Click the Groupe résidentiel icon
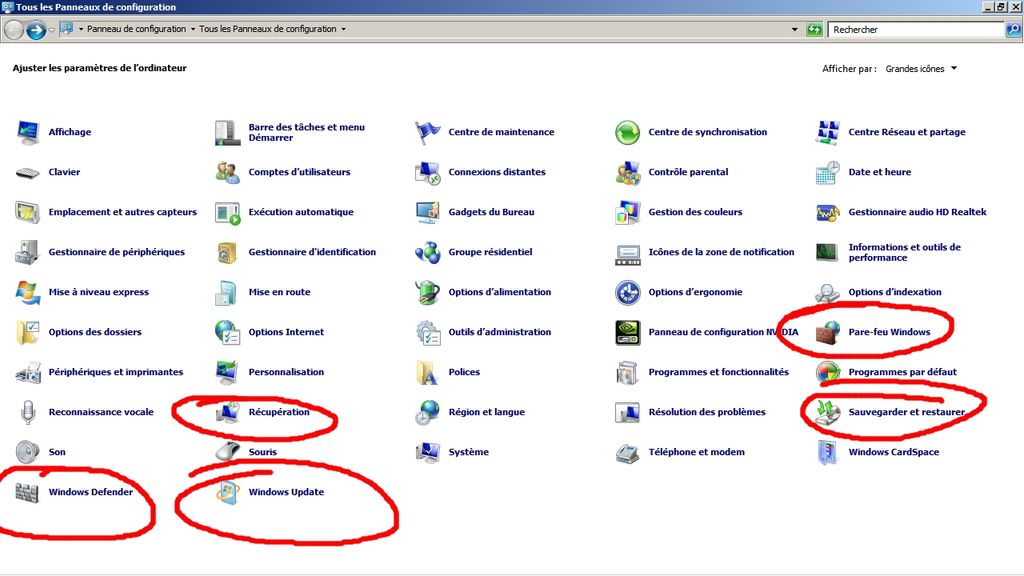 click(428, 252)
